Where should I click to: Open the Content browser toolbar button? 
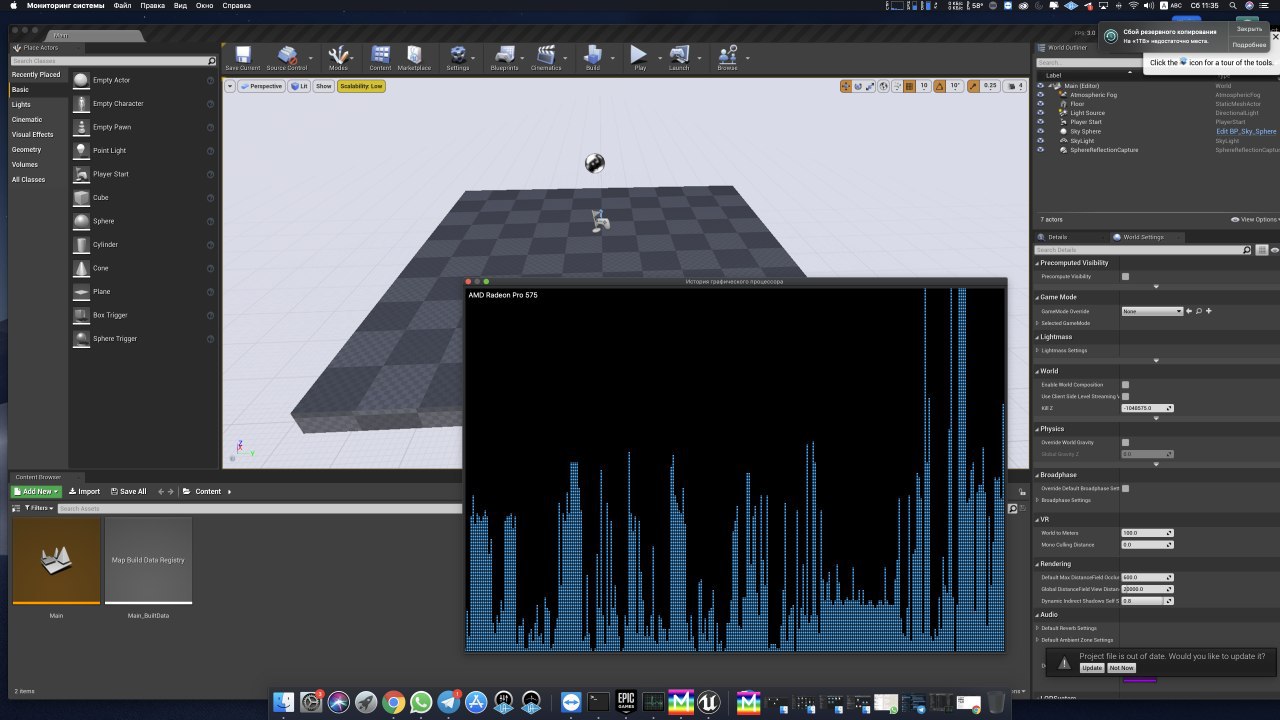[x=380, y=58]
